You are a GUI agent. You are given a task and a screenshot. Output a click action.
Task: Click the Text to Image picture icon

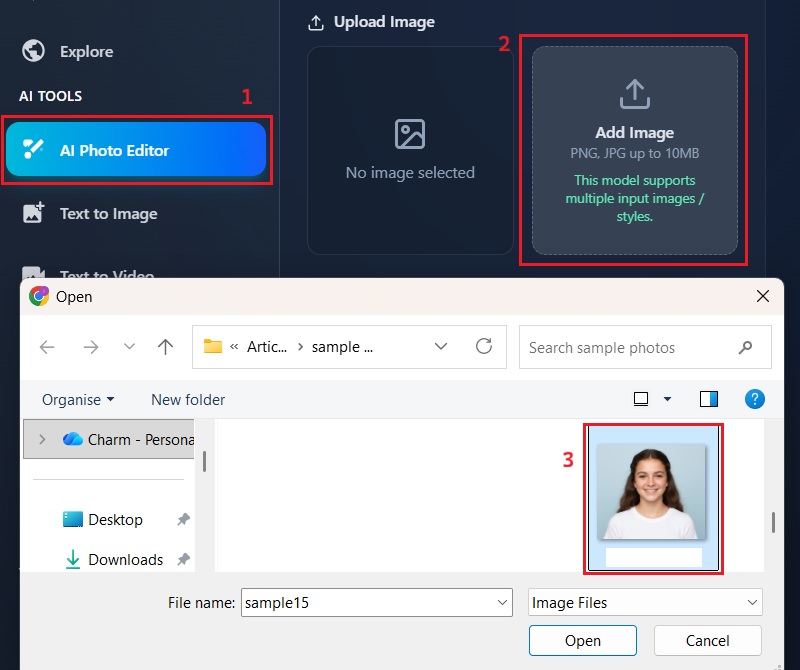pyautogui.click(x=34, y=213)
